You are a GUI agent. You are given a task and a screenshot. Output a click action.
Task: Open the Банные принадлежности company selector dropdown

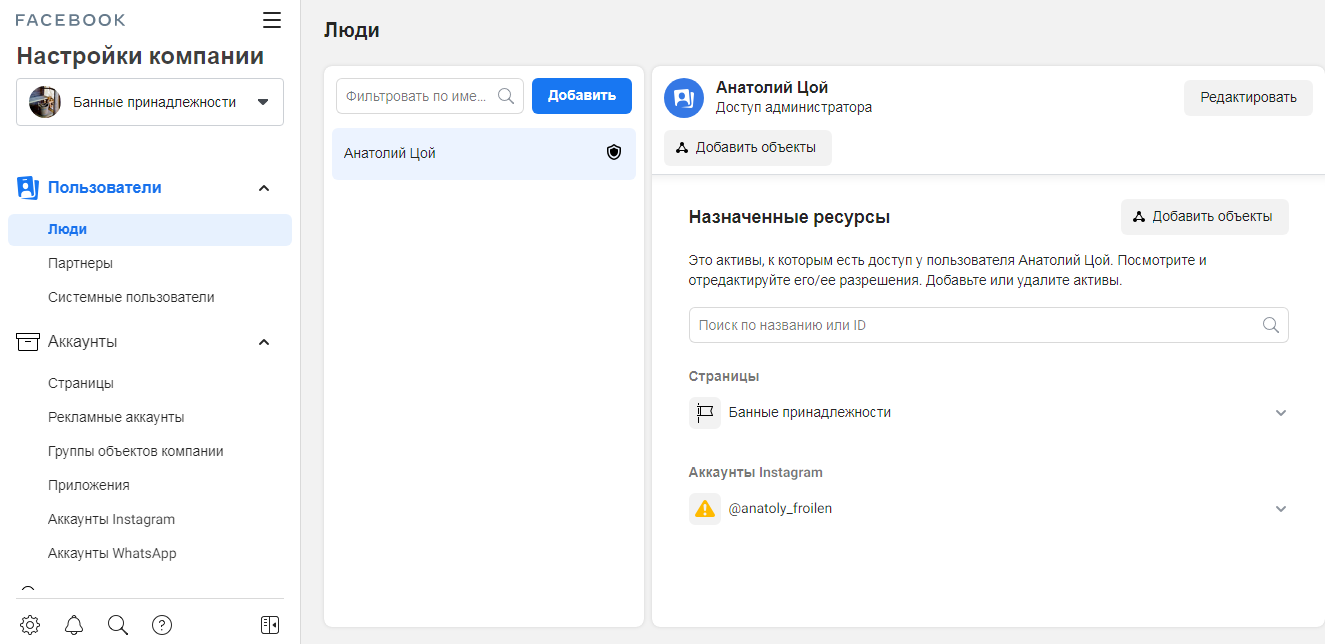click(x=150, y=102)
